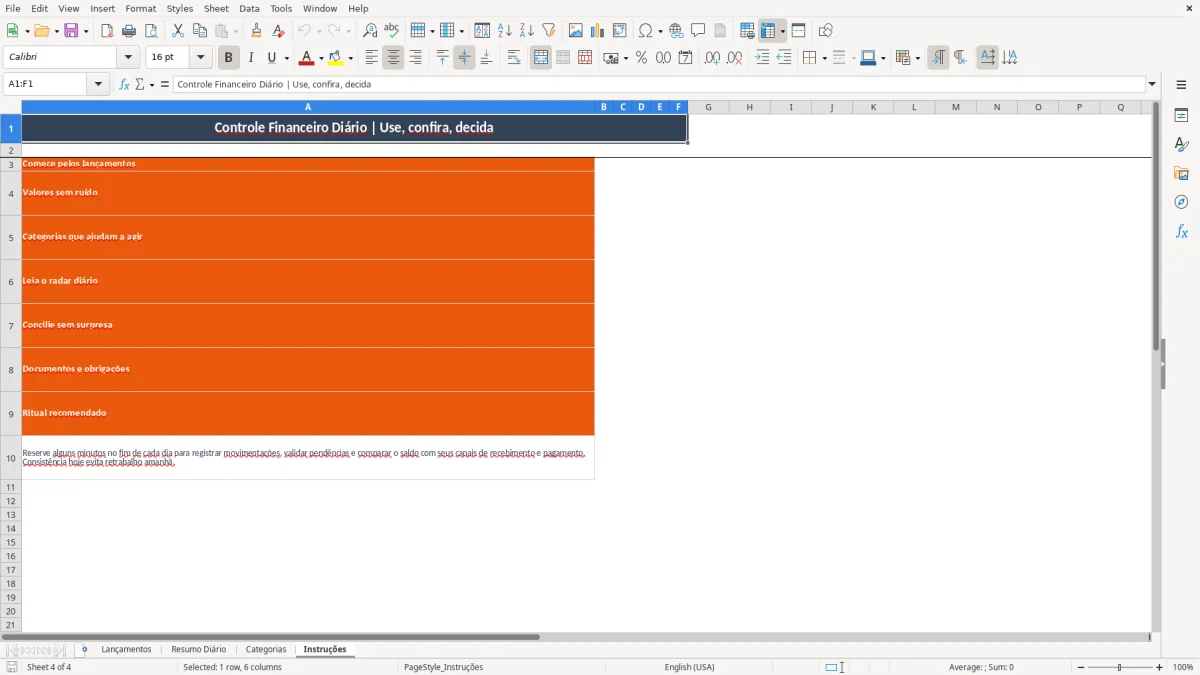The image size is (1200, 675).
Task: Switch to the Categorias sheet tab
Action: [x=266, y=650]
